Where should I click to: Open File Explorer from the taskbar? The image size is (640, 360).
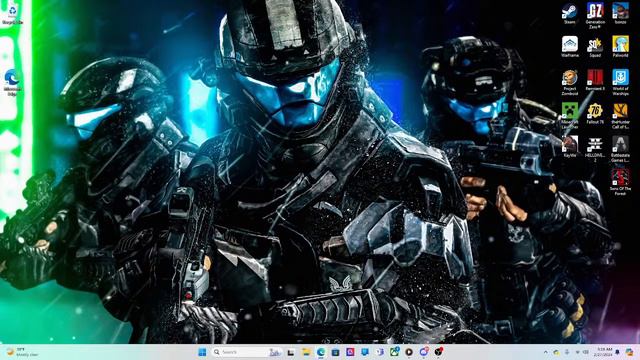(x=306, y=352)
